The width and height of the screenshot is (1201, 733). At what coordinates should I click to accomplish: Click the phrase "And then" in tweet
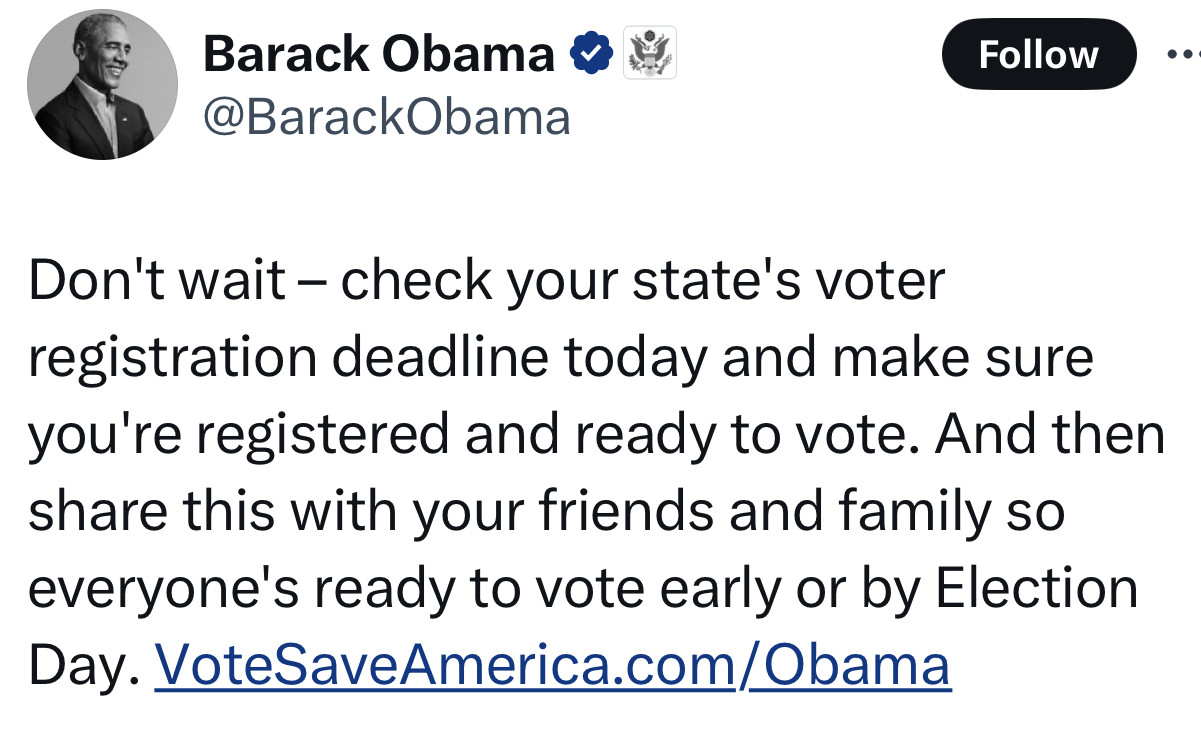coord(1052,435)
